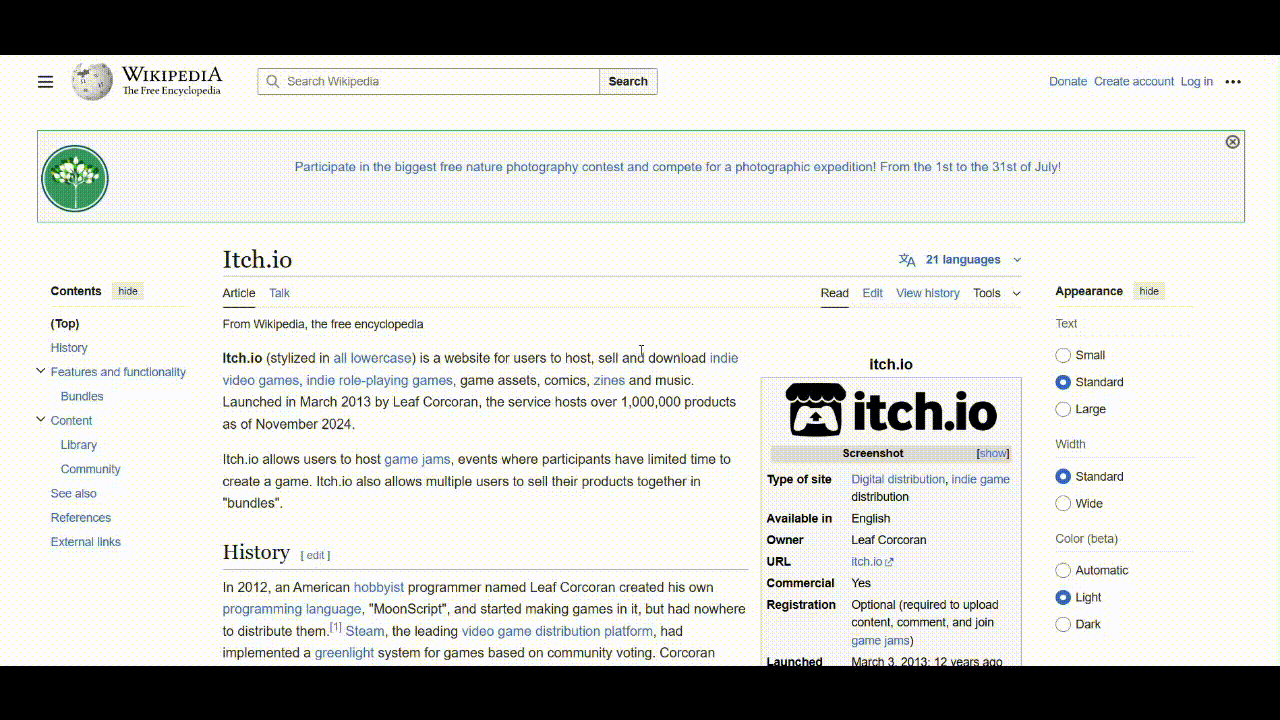
Task: Jump to (Top) in contents
Action: point(65,323)
